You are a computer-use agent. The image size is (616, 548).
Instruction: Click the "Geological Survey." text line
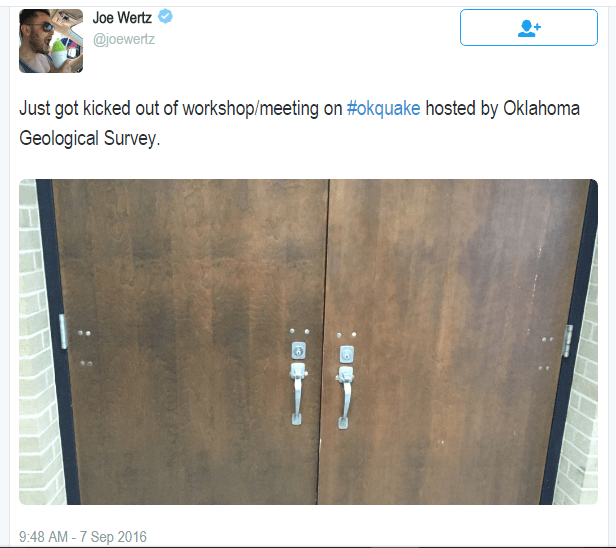coord(90,138)
